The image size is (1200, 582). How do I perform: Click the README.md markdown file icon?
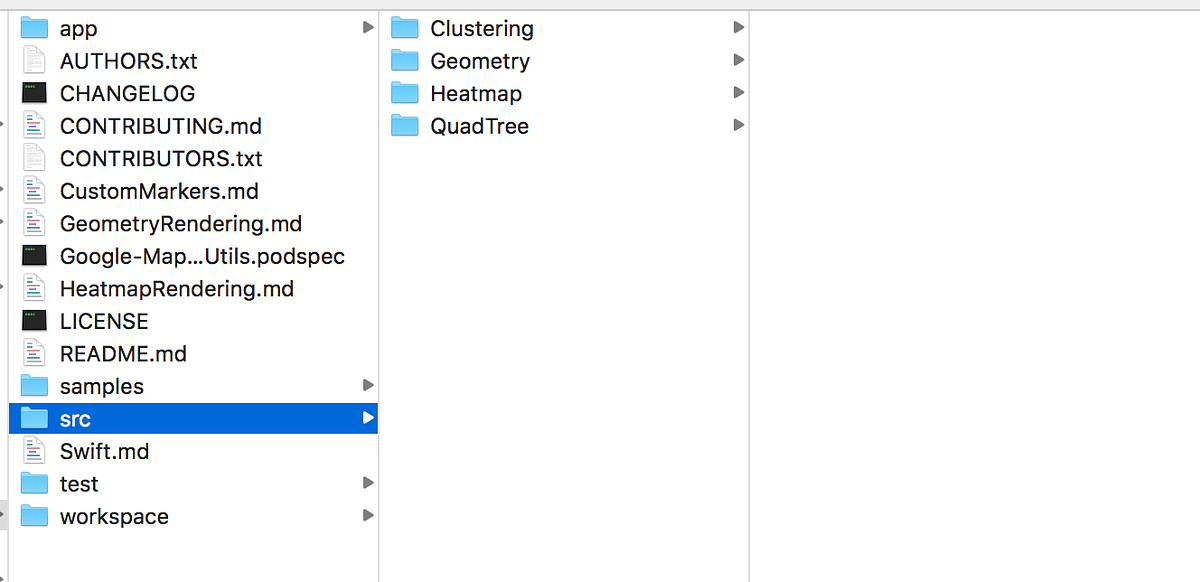[x=35, y=353]
